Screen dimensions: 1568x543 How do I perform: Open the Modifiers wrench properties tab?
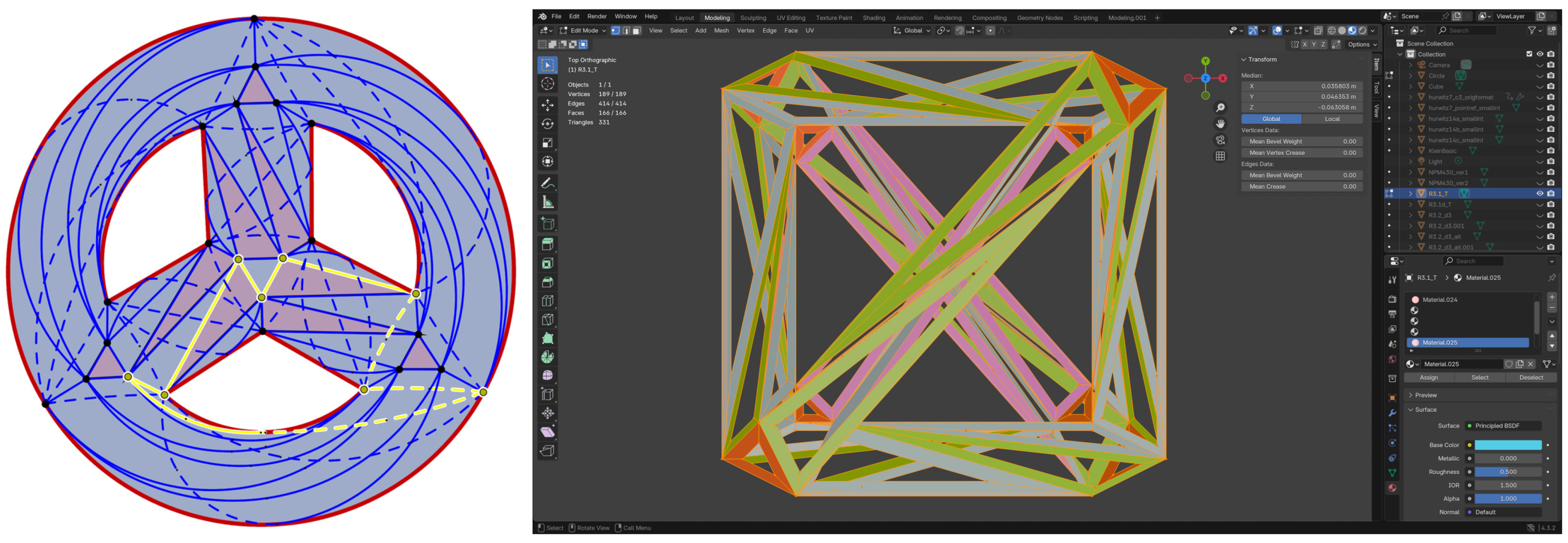point(1392,413)
